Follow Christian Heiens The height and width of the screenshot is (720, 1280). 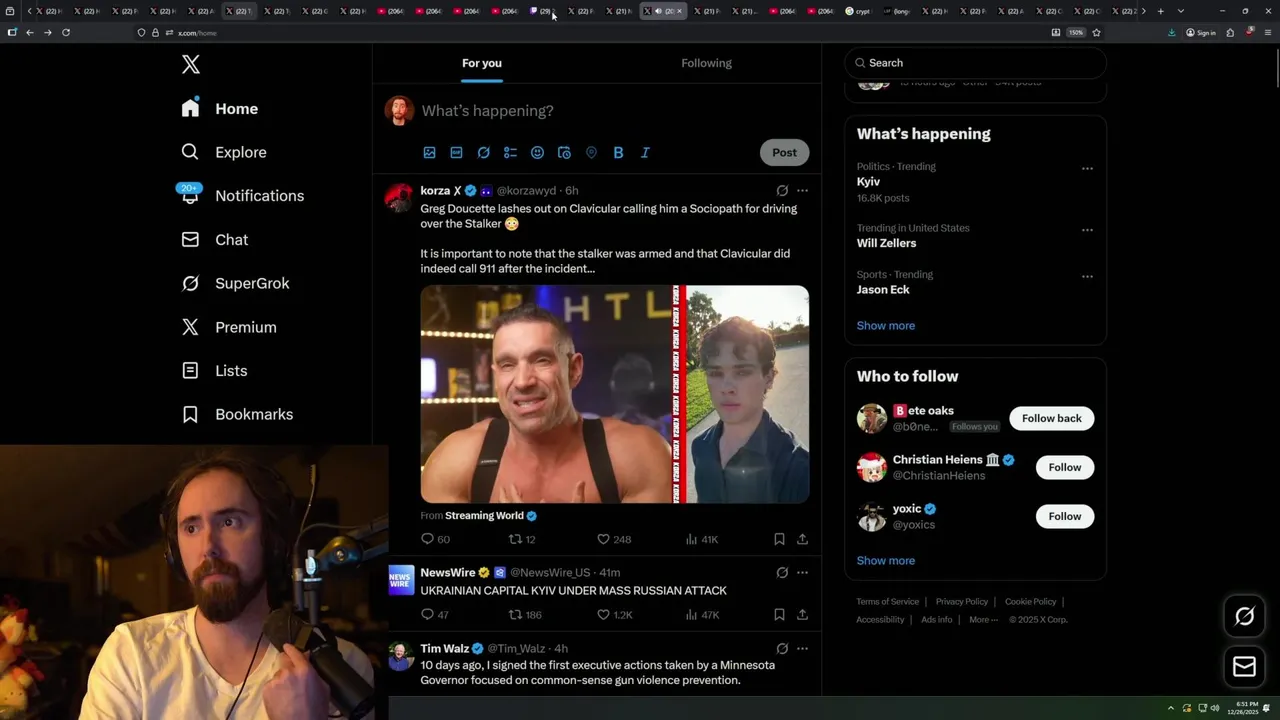1065,467
